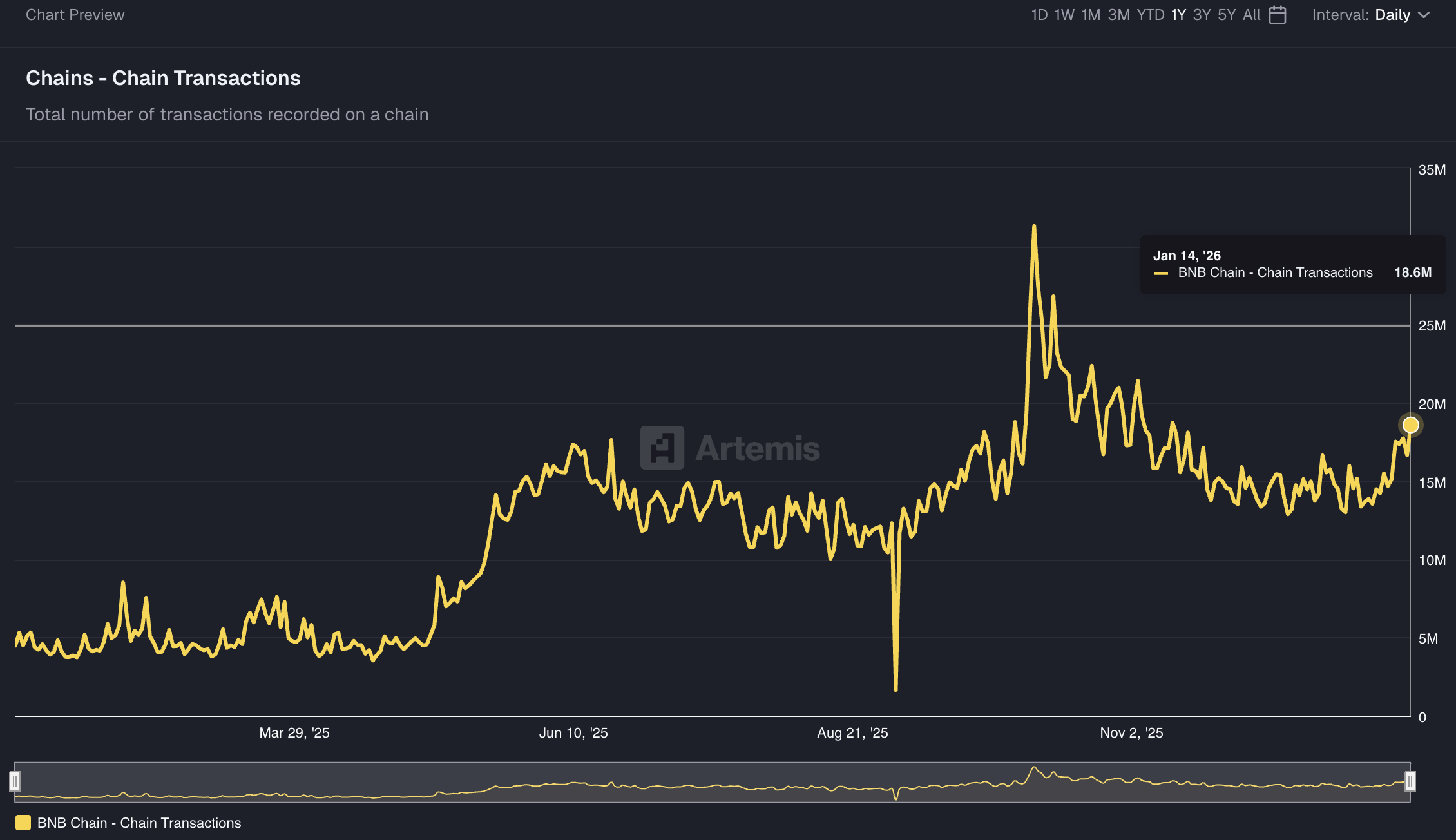Select the 1D time range

[1039, 15]
